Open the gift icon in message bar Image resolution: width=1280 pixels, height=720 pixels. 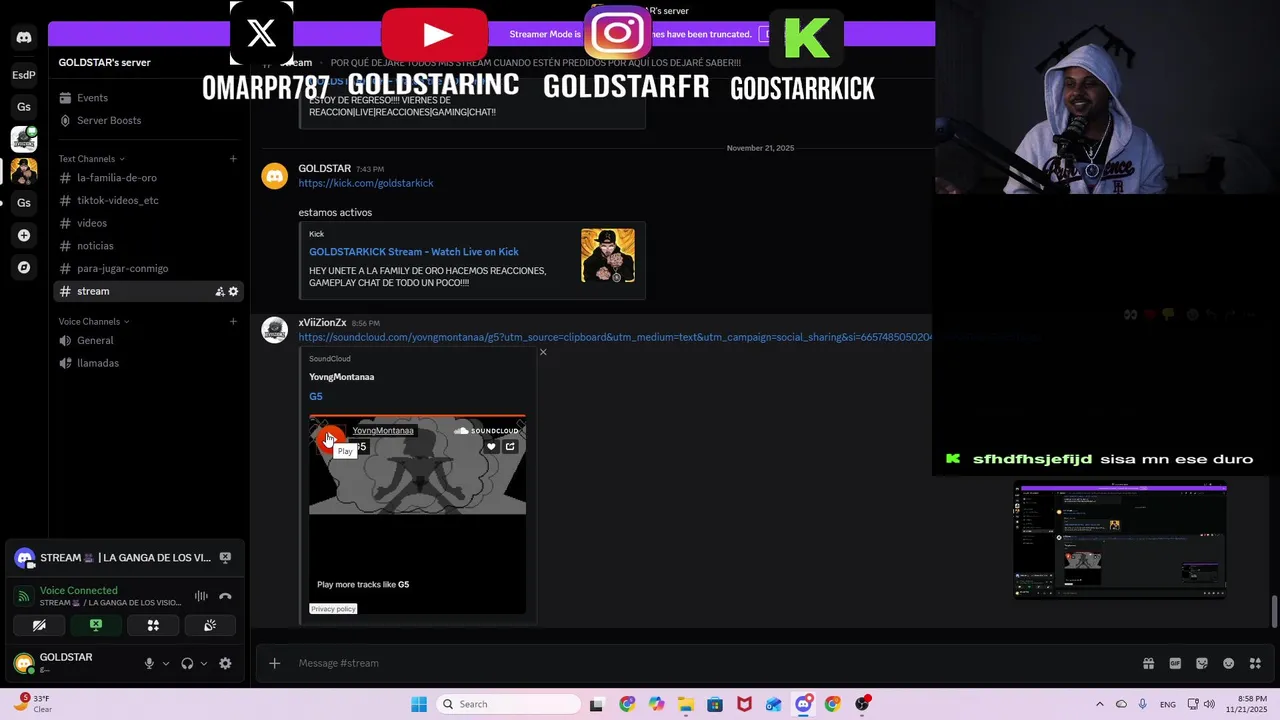tap(1149, 663)
